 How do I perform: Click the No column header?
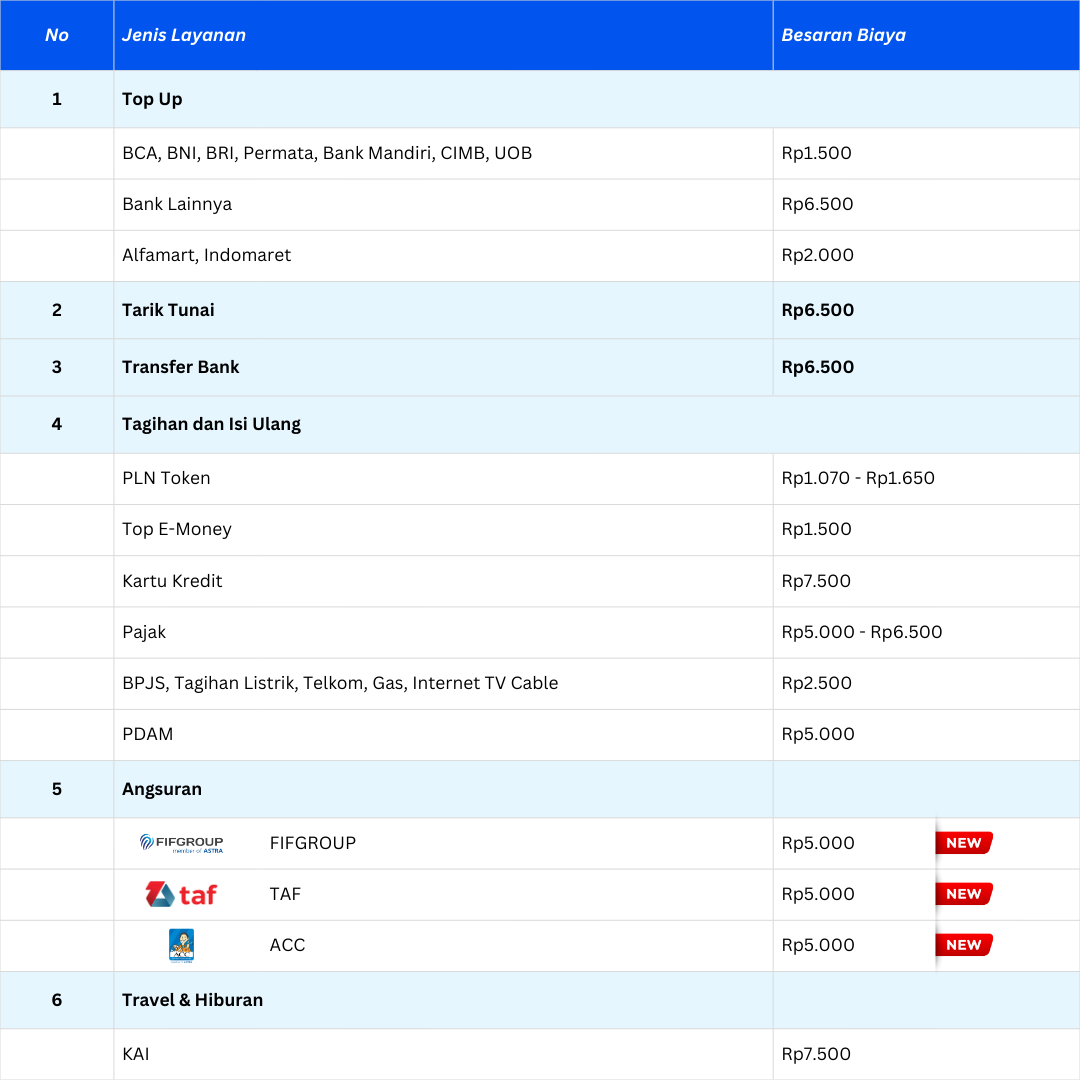tap(57, 35)
